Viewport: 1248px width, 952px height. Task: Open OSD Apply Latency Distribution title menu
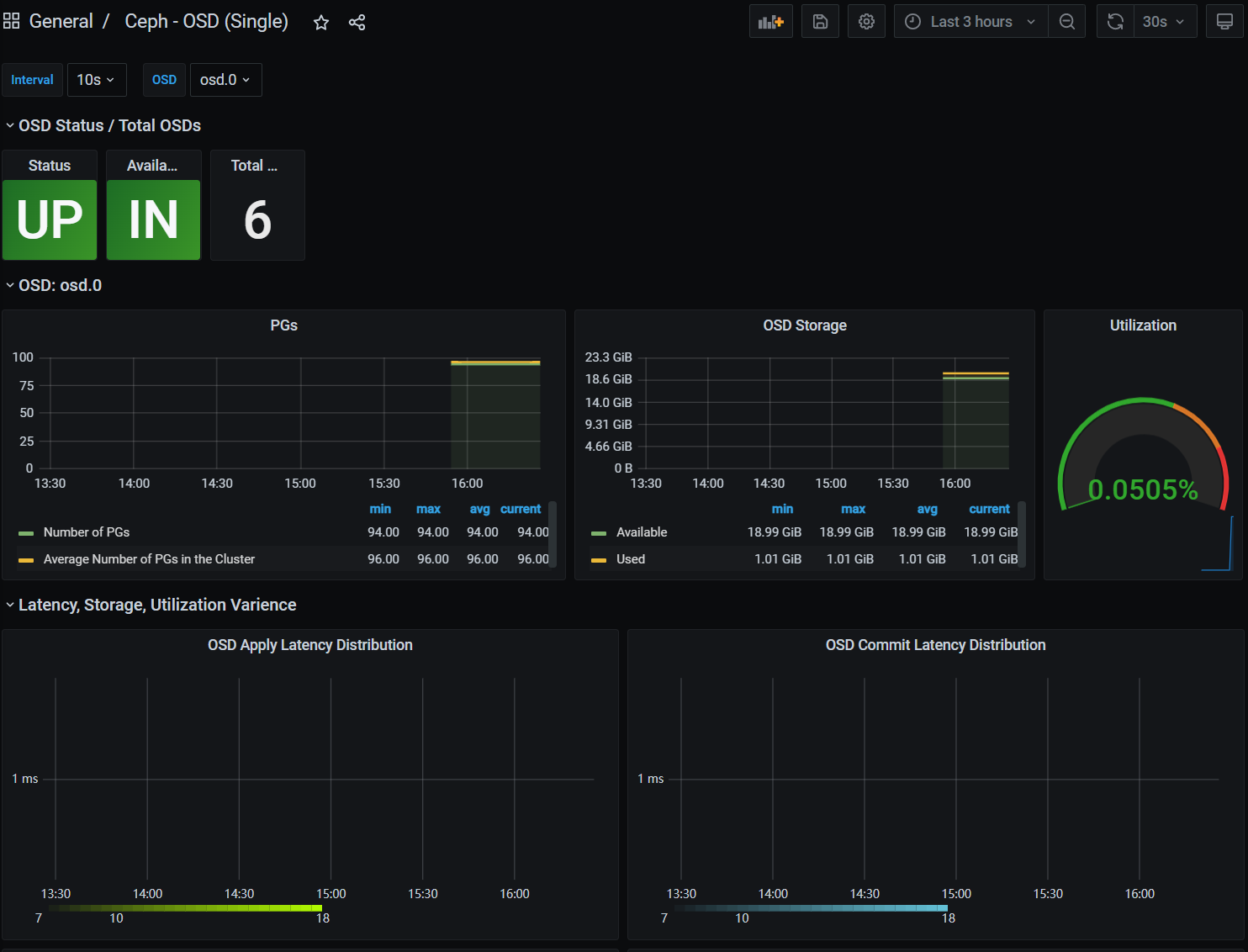click(x=310, y=645)
